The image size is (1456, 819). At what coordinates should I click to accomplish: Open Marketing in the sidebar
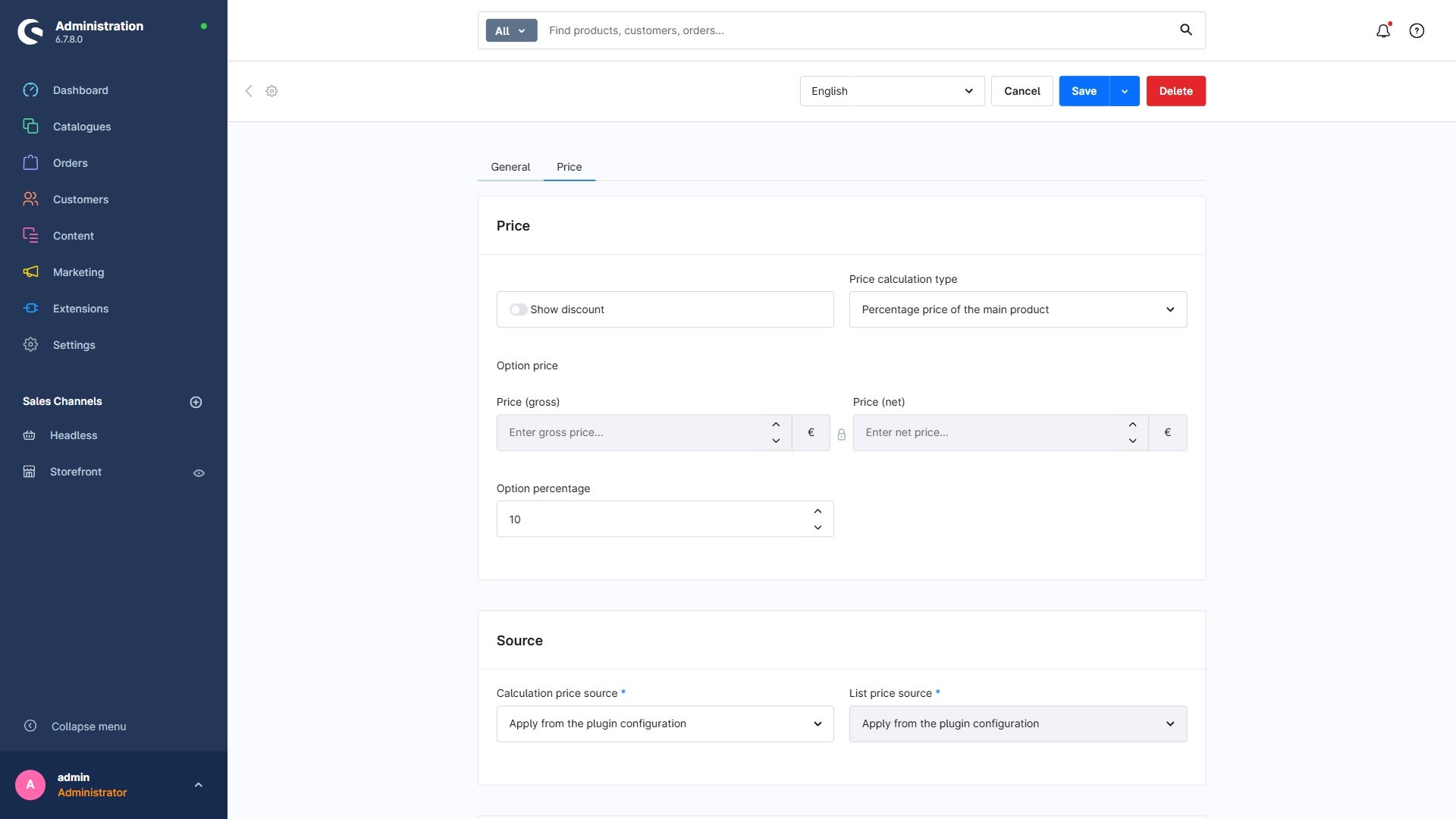(x=78, y=272)
